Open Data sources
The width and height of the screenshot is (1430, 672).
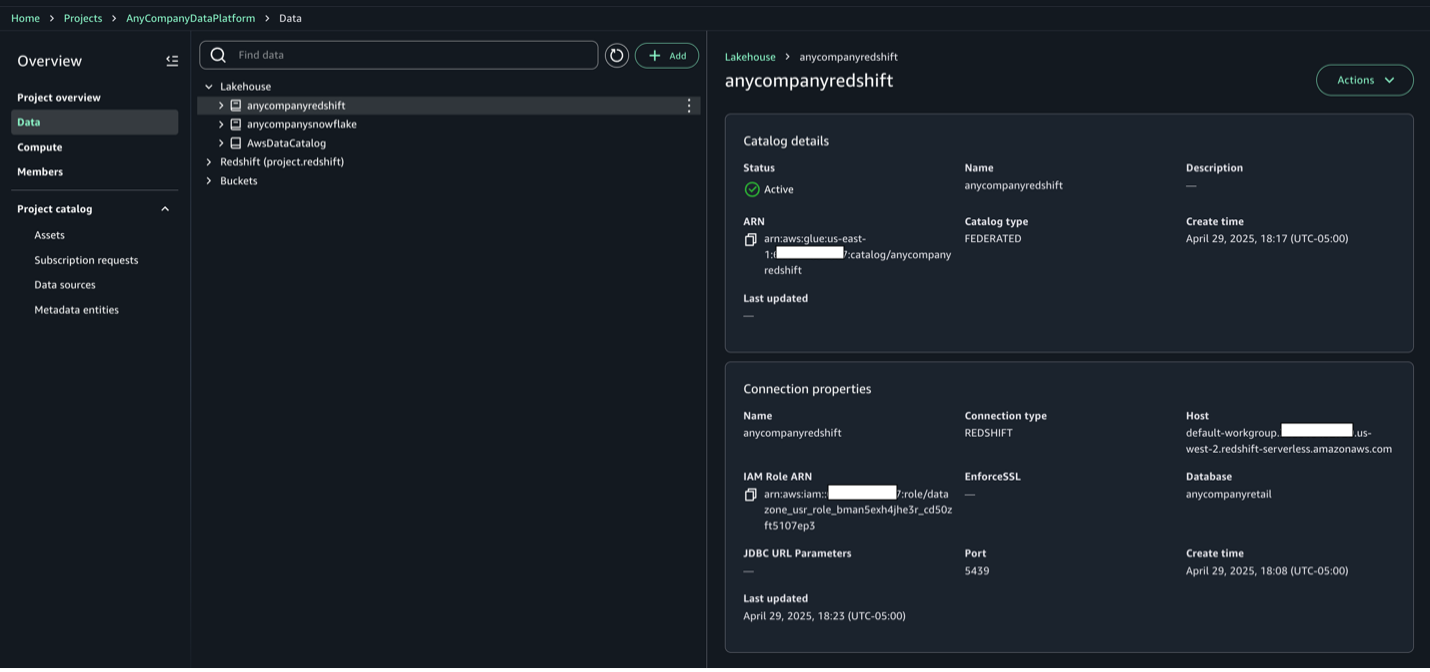click(x=65, y=285)
